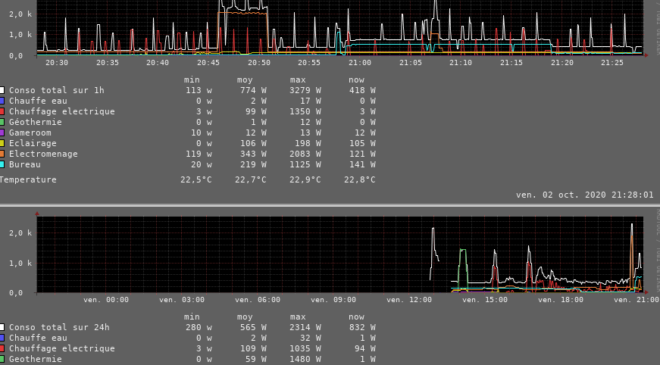
Task: Select the 24h Chauffage electrique max '1035 W'
Action: (305, 349)
